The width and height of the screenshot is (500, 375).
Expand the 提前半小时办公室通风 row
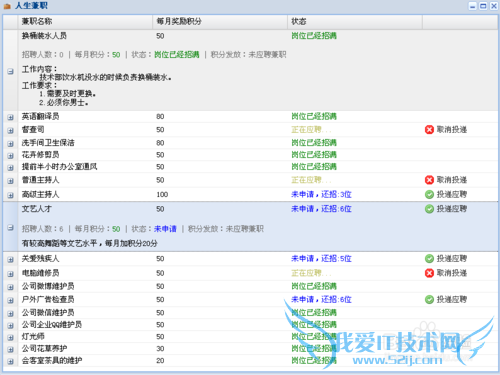[x=10, y=168]
